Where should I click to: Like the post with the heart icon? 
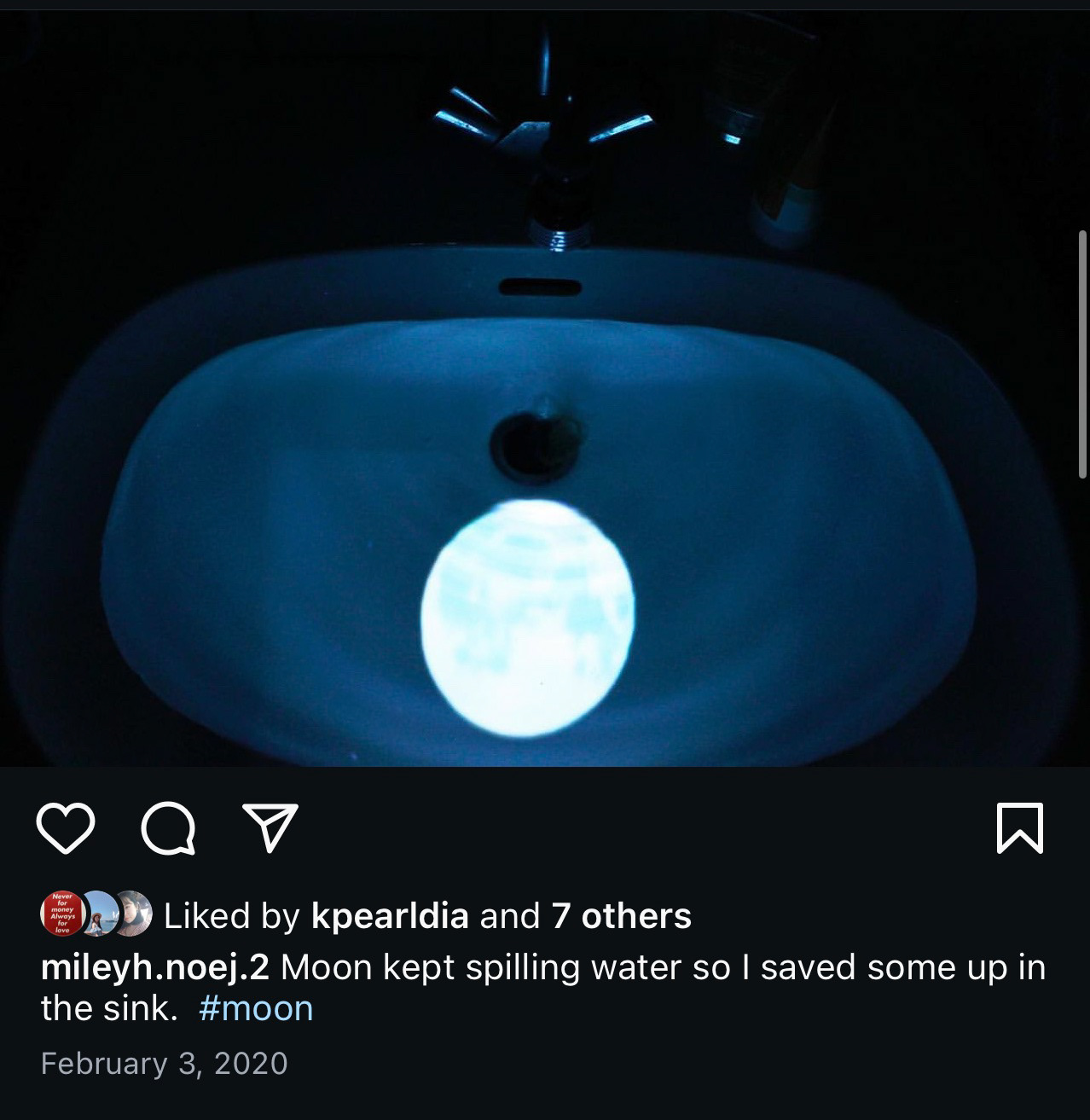66,829
